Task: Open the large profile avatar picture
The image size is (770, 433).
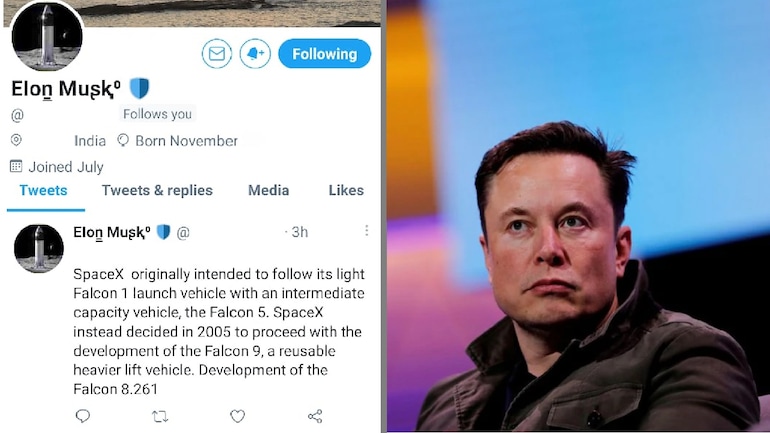Action: coord(46,37)
